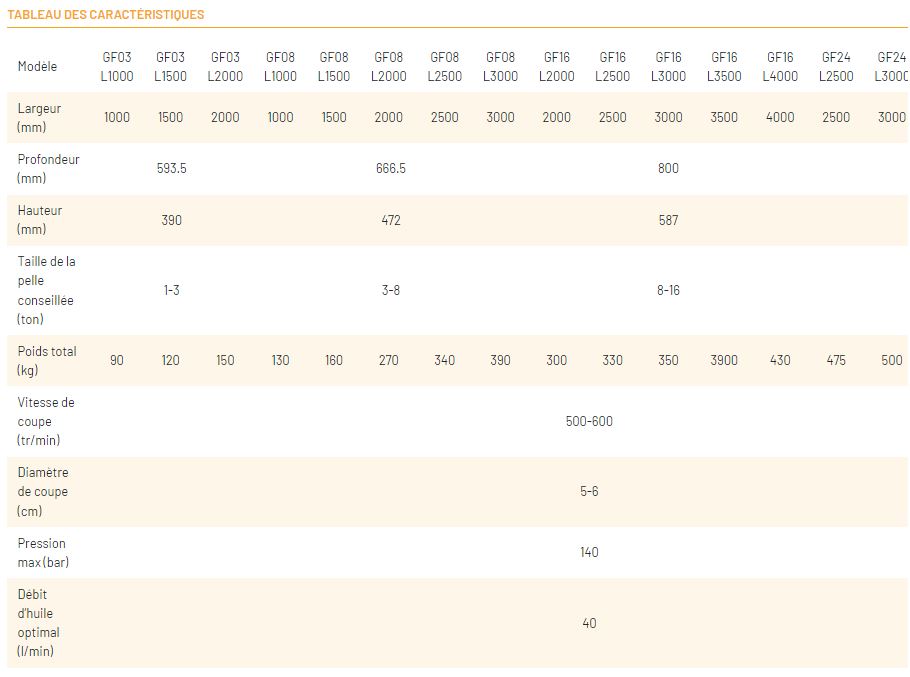Image resolution: width=910 pixels, height=677 pixels.
Task: Click the Largeur (mm) row label
Action: point(39,118)
